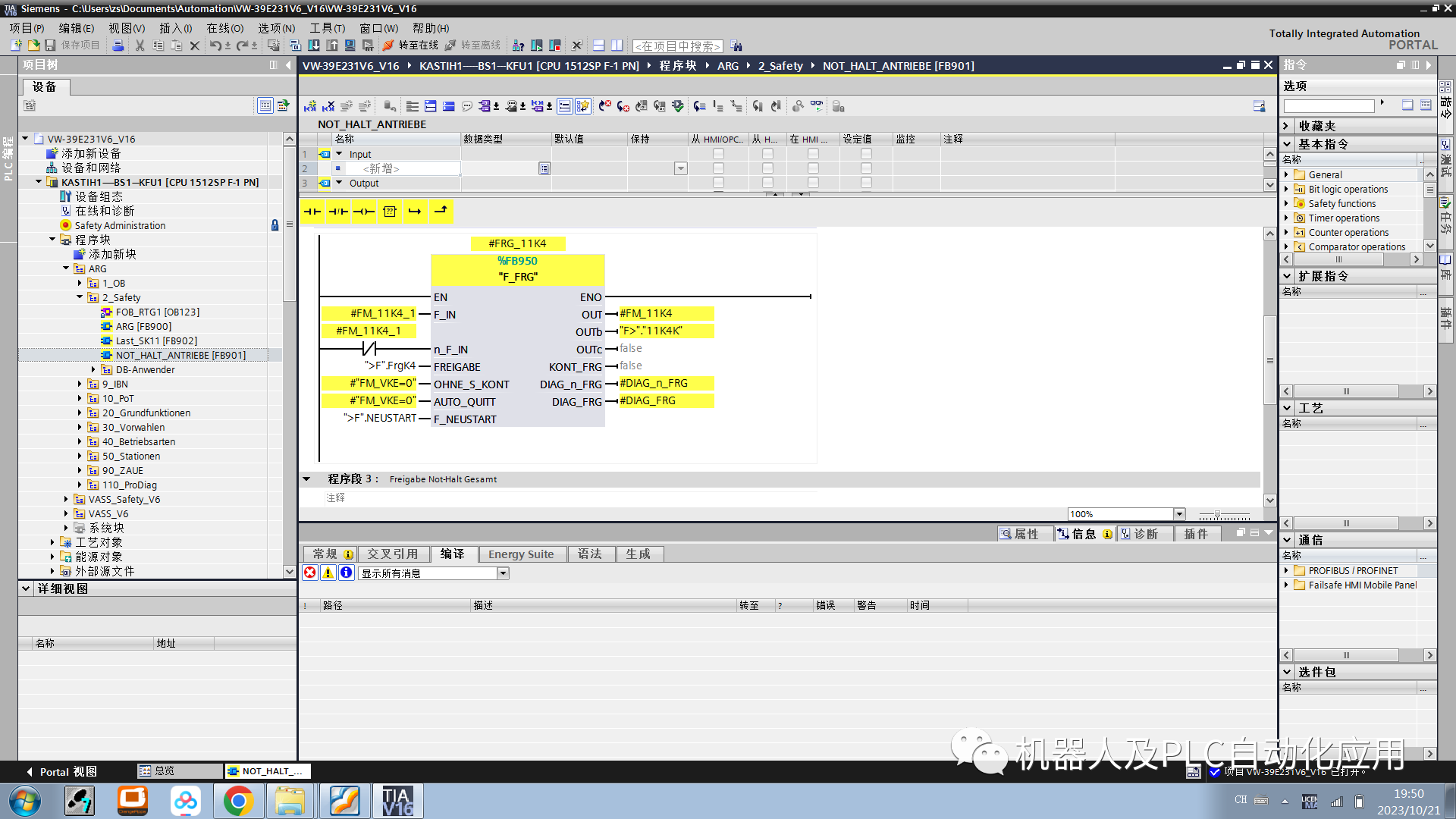The image size is (1456, 819).
Task: Toggle the network comments speech-bubble icon
Action: (x=467, y=106)
